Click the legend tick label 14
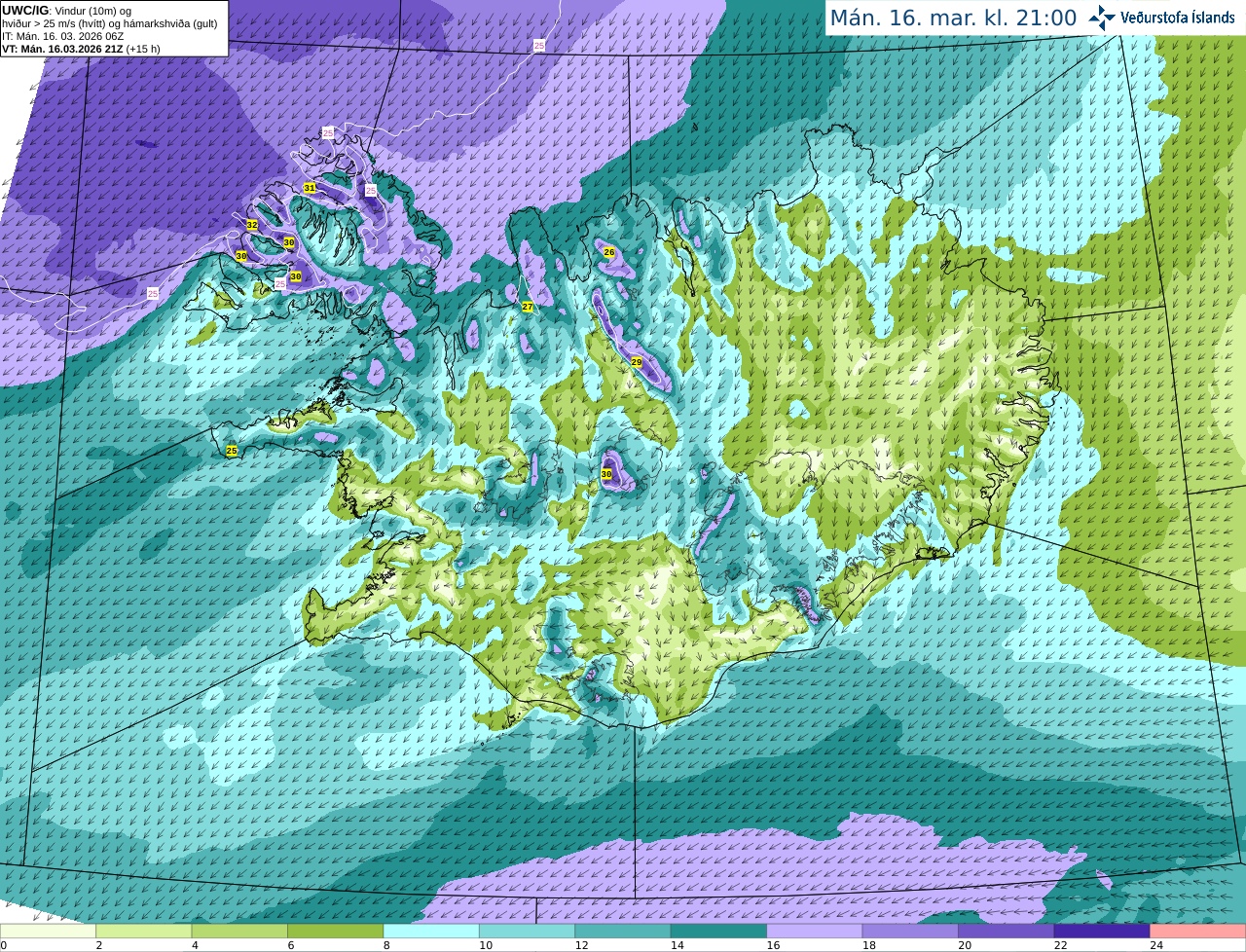Viewport: 1246px width, 952px height. pyautogui.click(x=677, y=945)
